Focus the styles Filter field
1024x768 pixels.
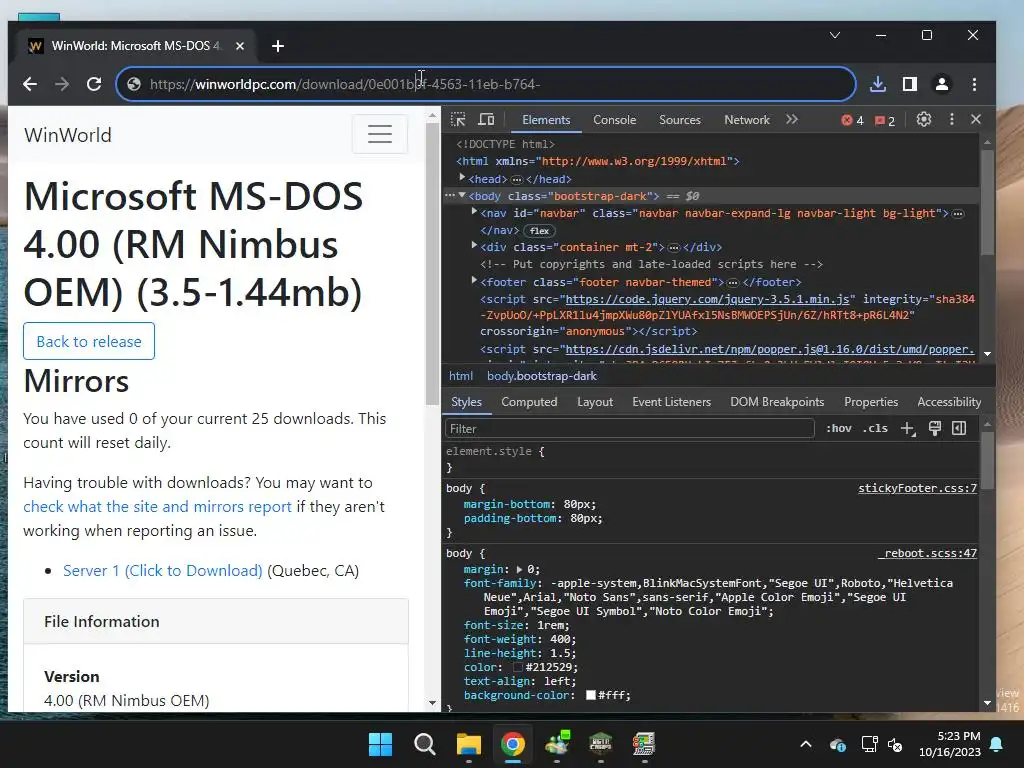pyautogui.click(x=630, y=428)
